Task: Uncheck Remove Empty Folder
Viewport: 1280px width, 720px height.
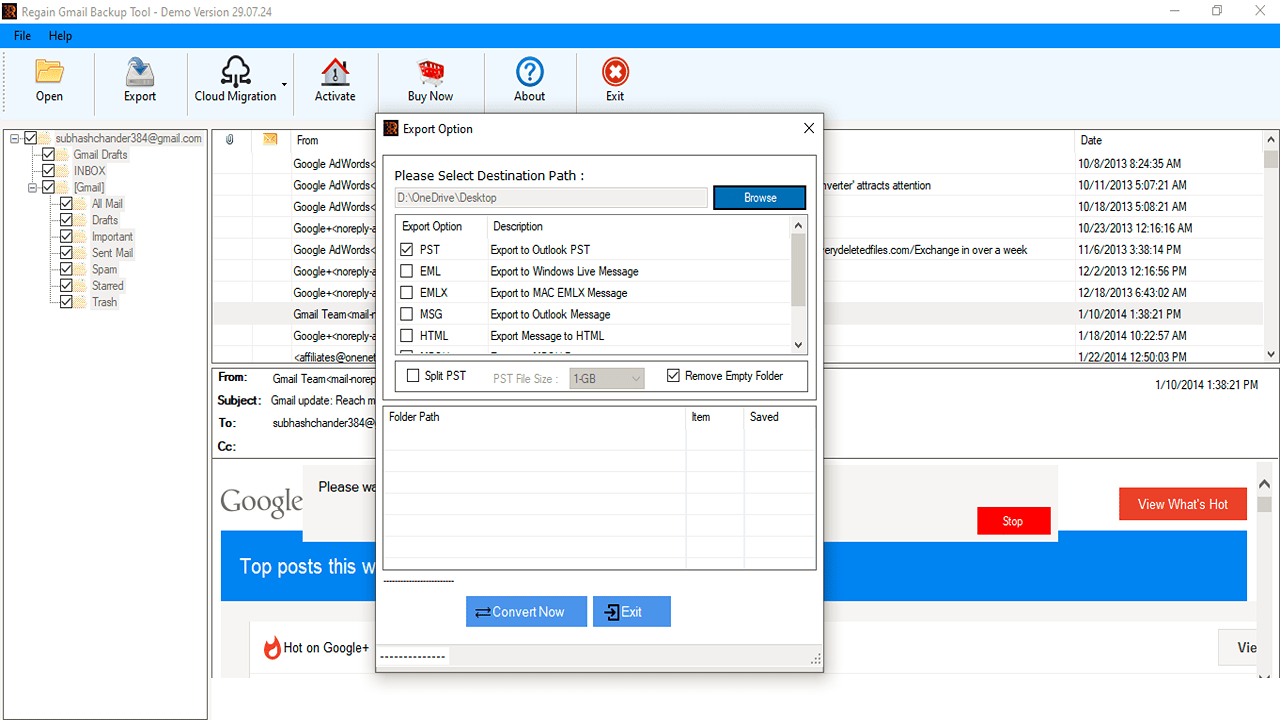Action: (673, 375)
